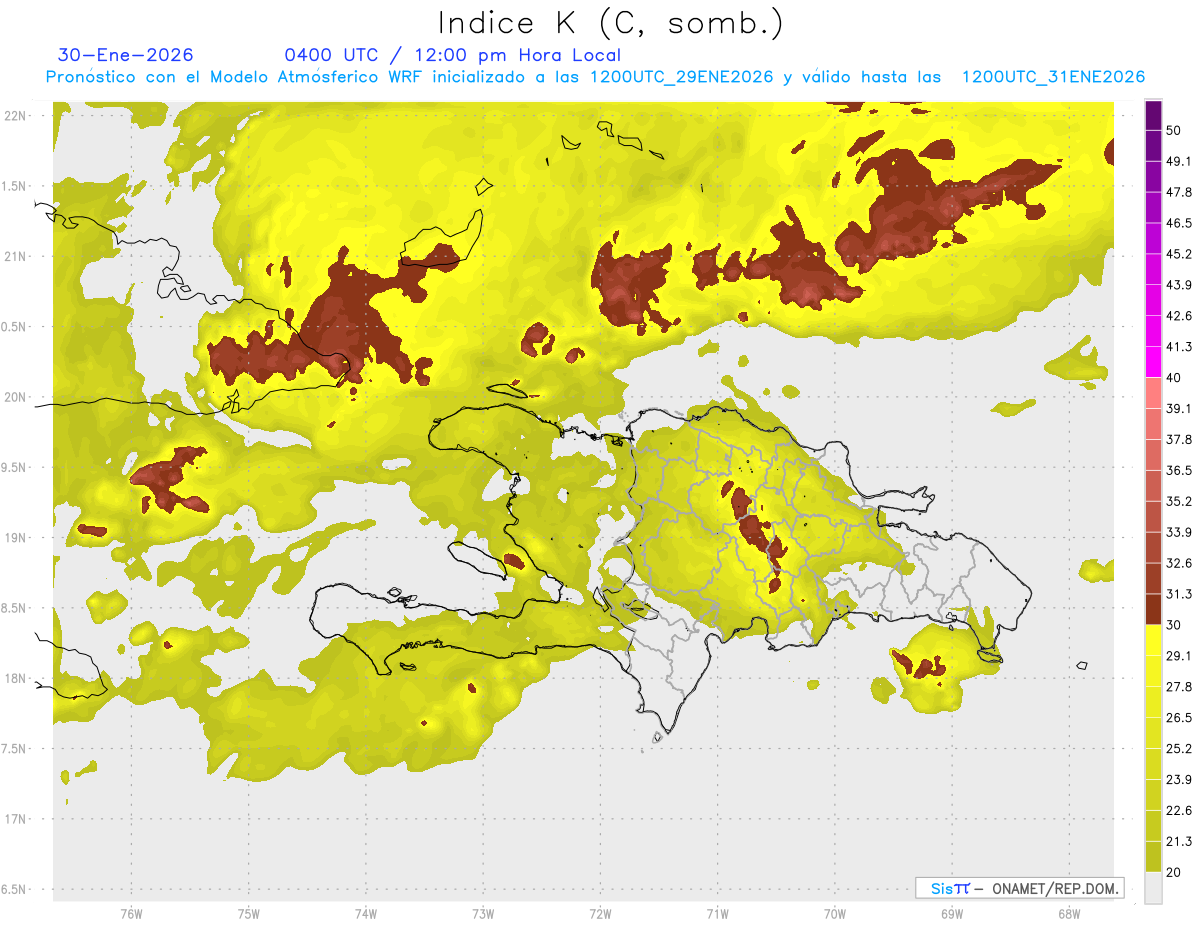
Task: Click the colorbar value "21.3"
Action: (x=1179, y=842)
